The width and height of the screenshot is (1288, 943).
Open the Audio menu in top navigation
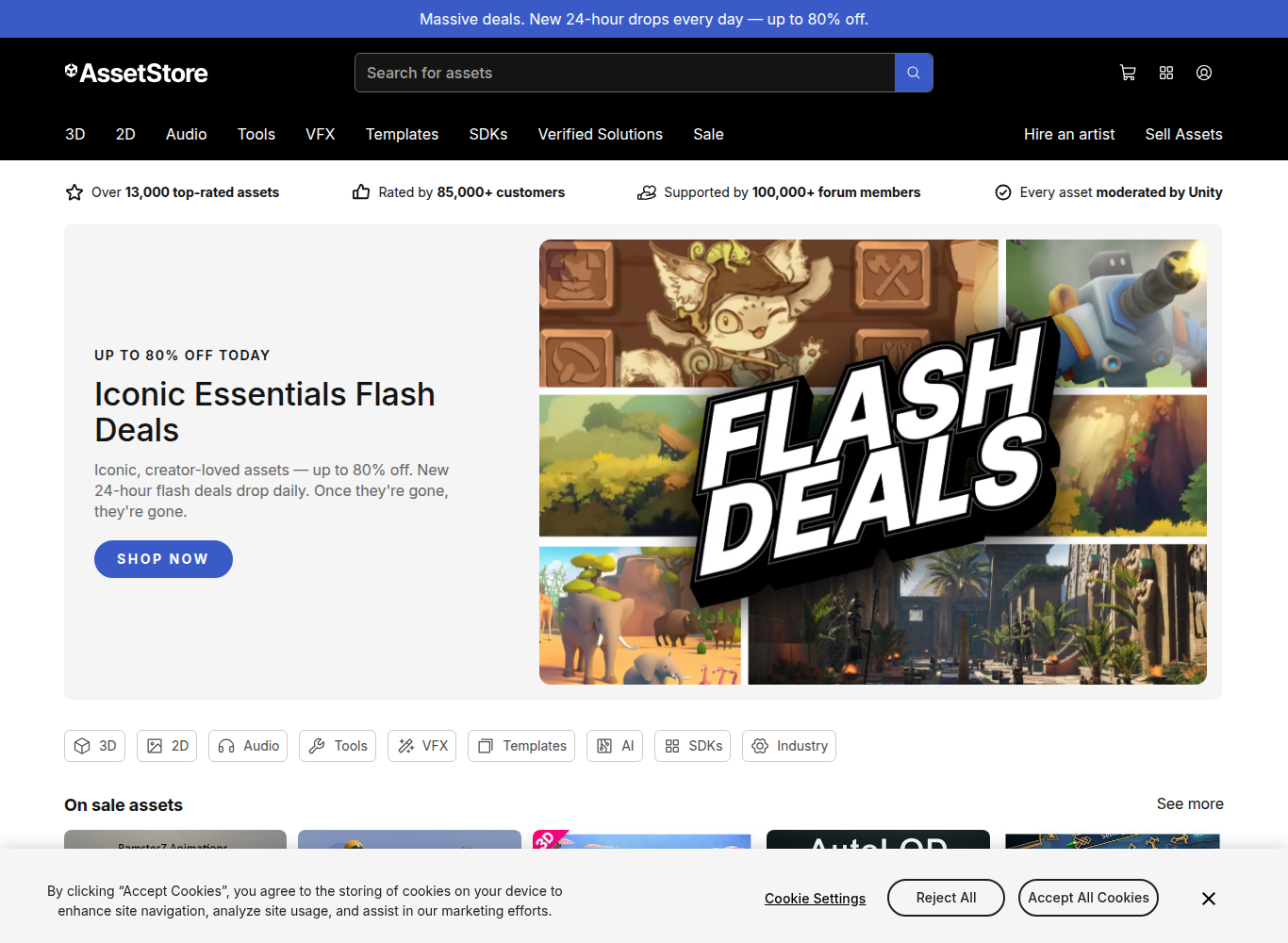(x=187, y=134)
